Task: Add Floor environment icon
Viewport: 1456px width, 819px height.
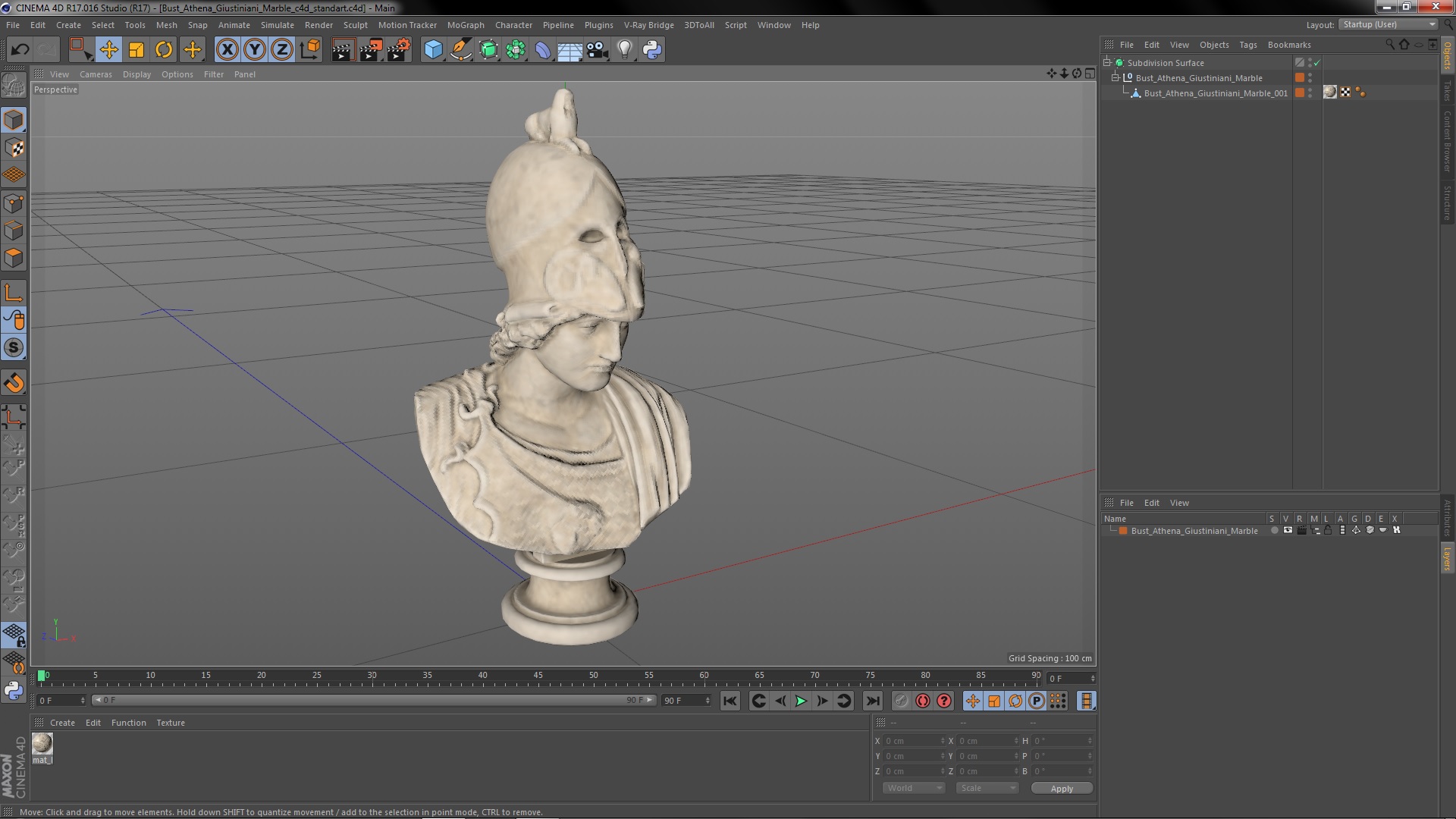Action: (570, 50)
